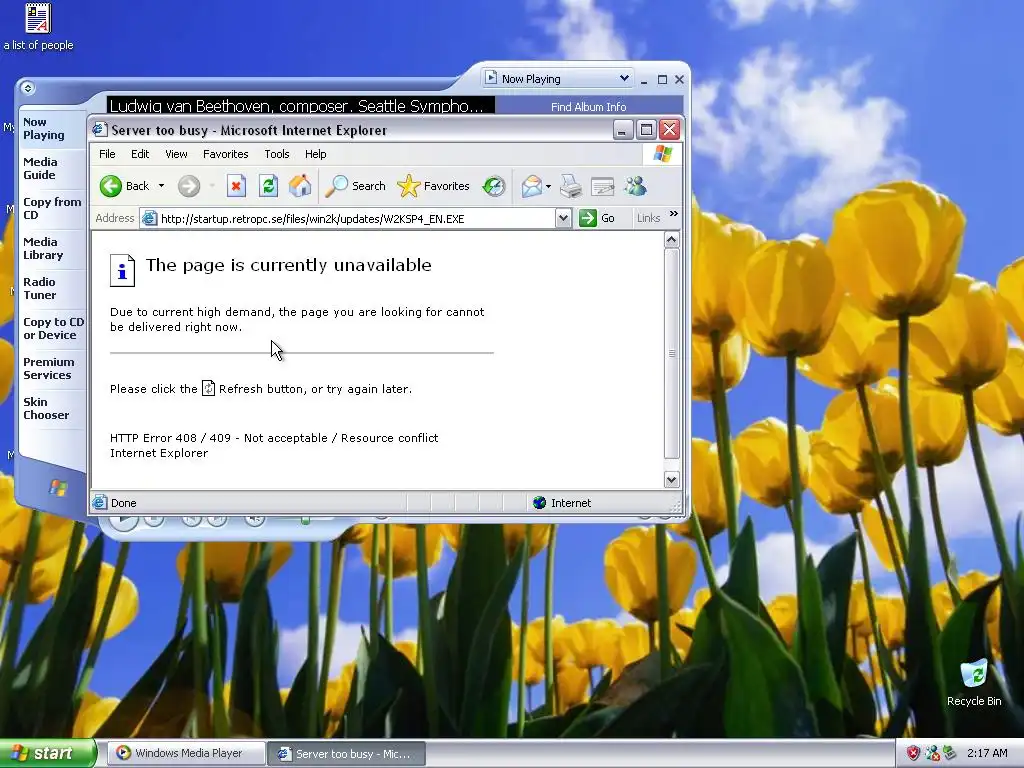
Task: Click the page icon in address bar
Action: [x=150, y=218]
